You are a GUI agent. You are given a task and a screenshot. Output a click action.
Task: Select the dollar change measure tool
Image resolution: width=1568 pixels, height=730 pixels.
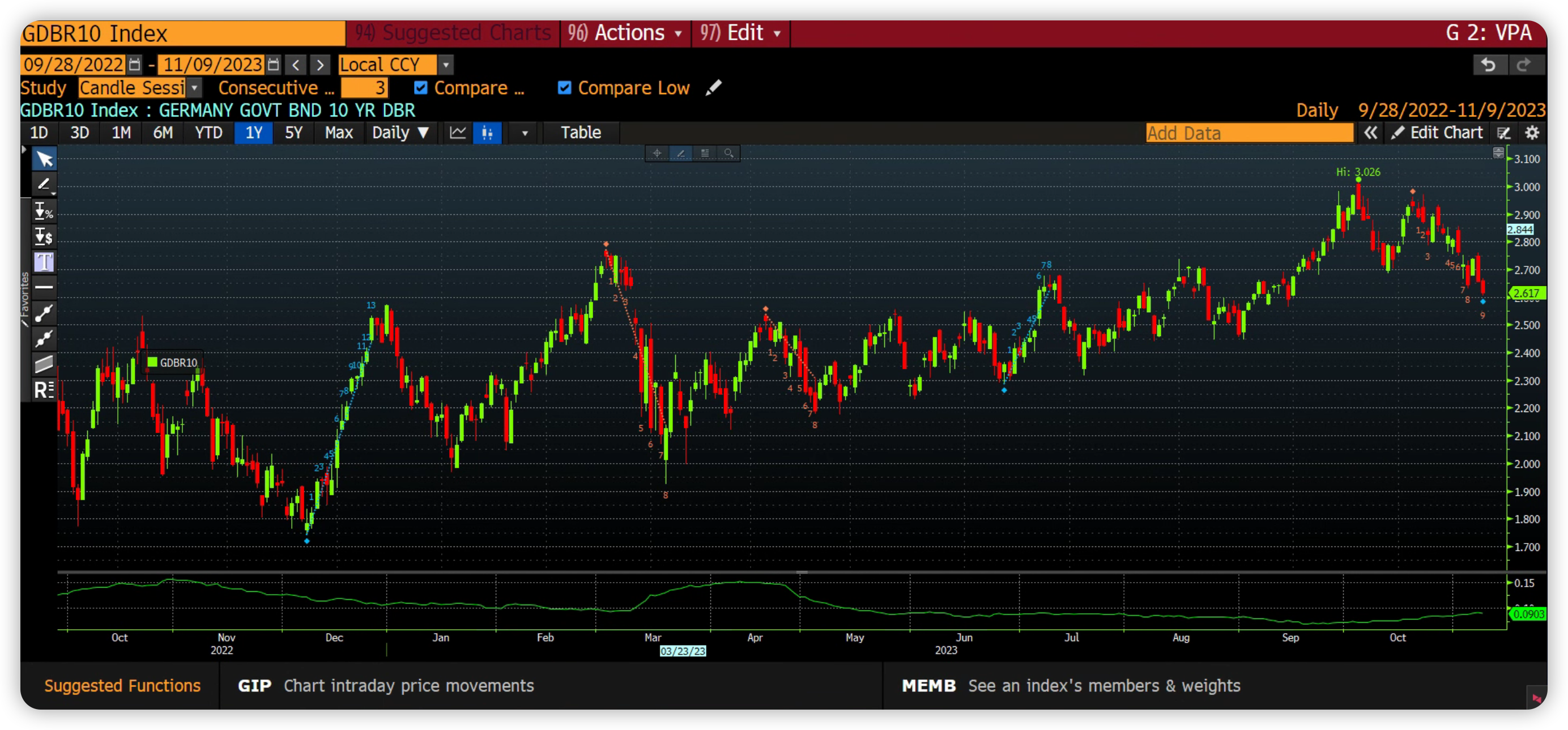click(x=44, y=236)
